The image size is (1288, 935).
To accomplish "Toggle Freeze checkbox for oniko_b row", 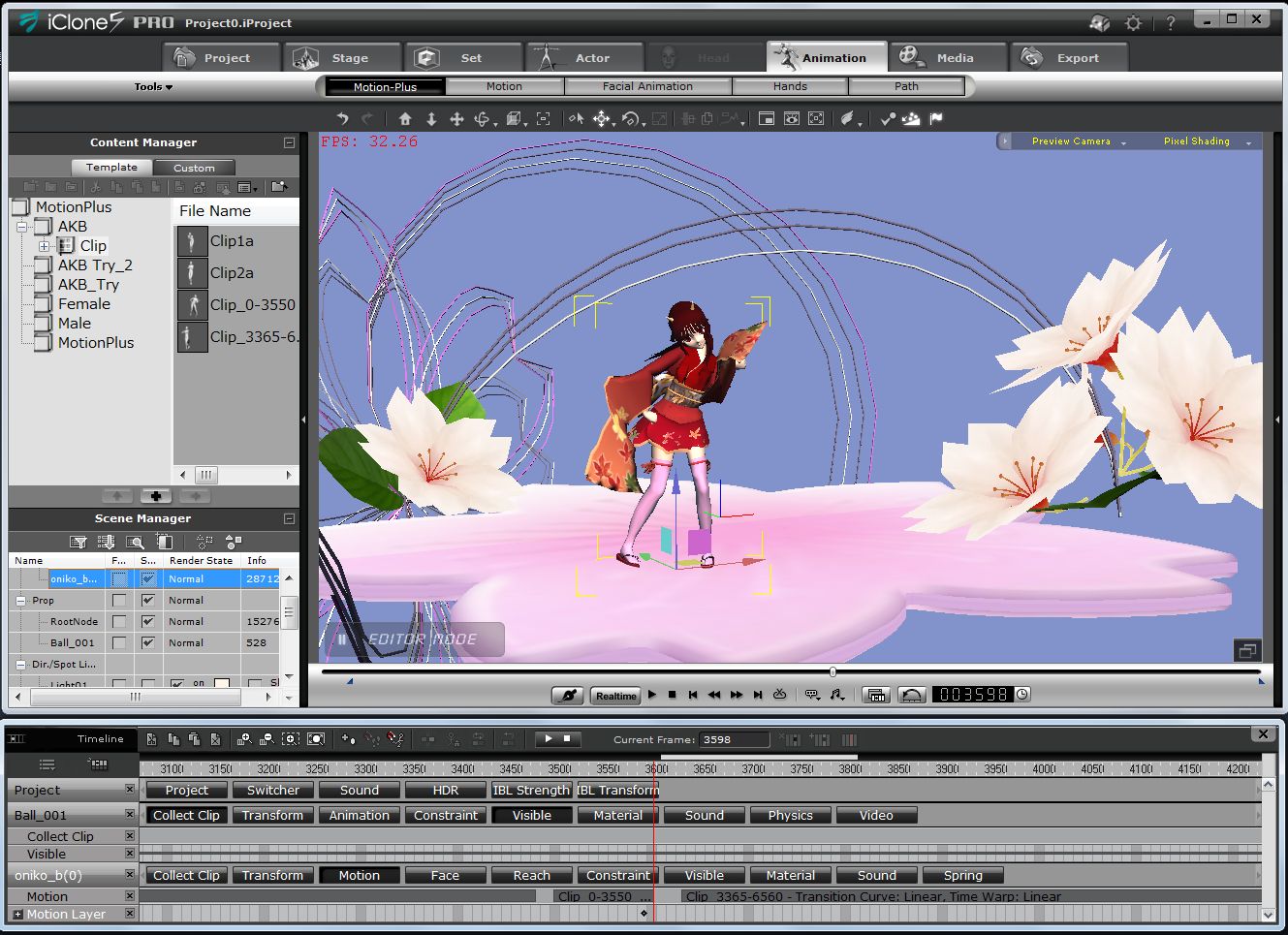I will pos(119,578).
